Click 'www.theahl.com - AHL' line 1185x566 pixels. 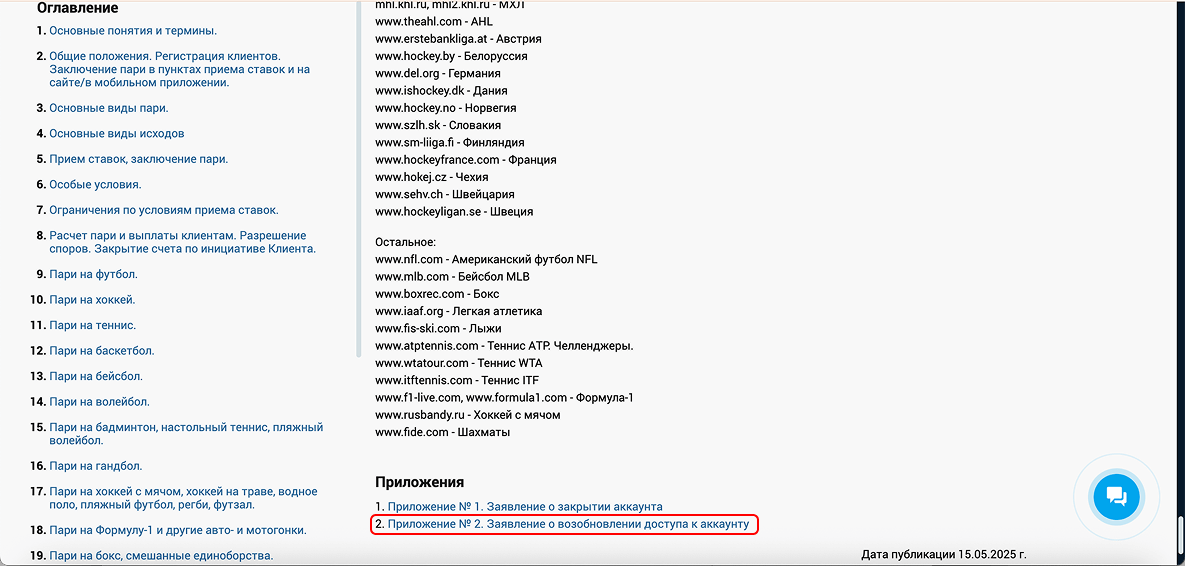pyautogui.click(x=434, y=22)
